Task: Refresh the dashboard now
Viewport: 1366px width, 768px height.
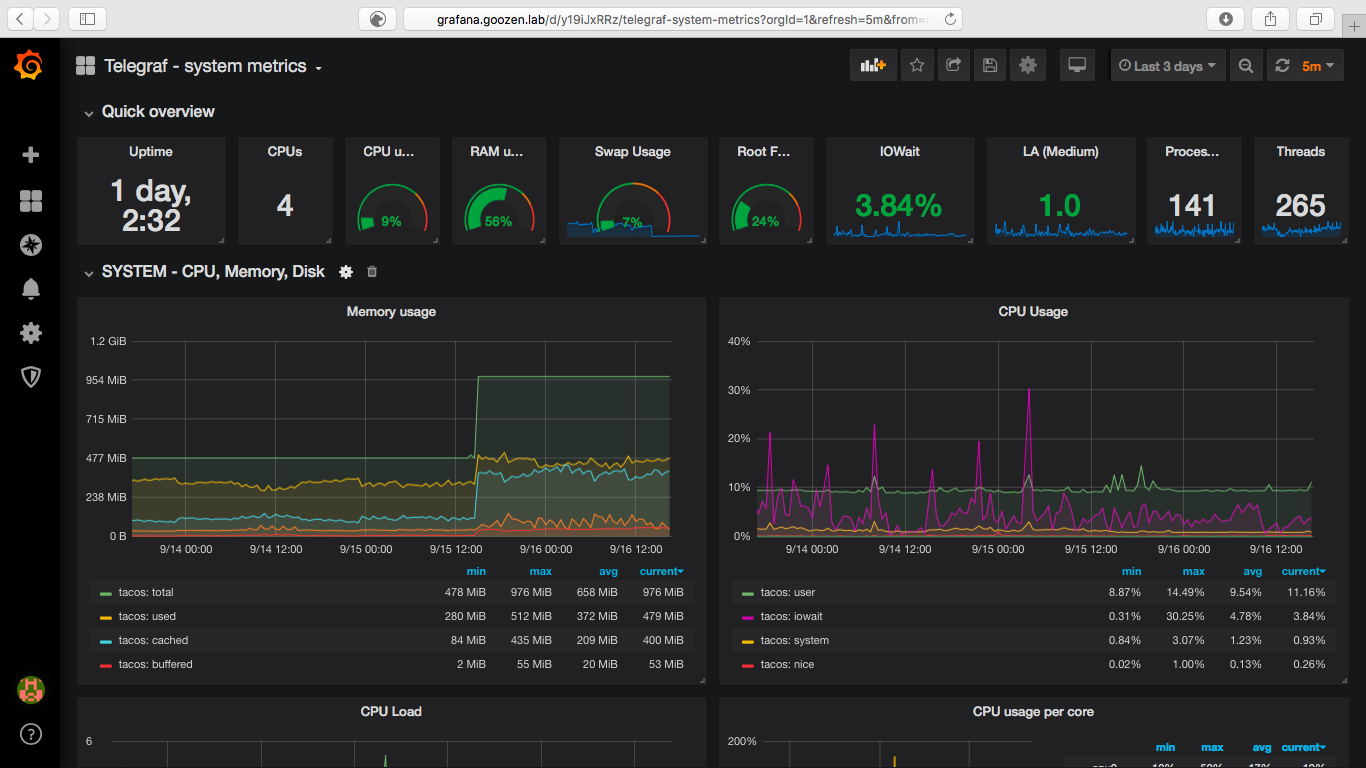Action: click(1282, 66)
